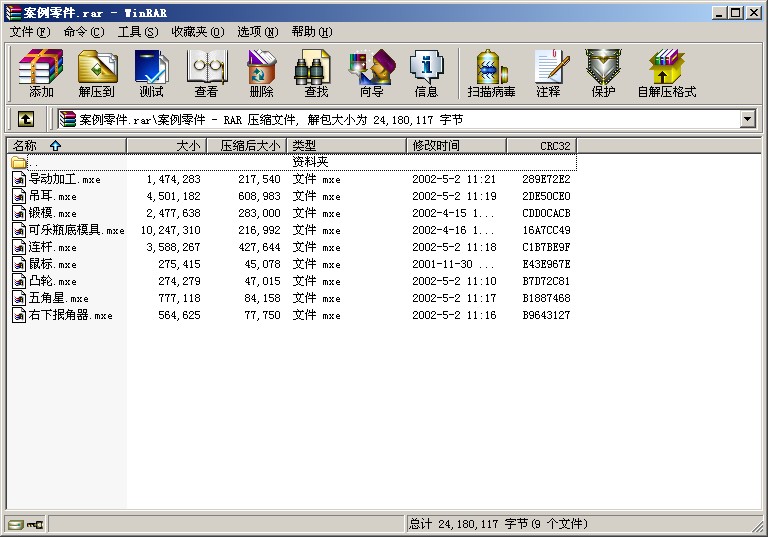Open the 帮助(H) menu
Viewport: 768px width, 537px height.
(x=312, y=32)
